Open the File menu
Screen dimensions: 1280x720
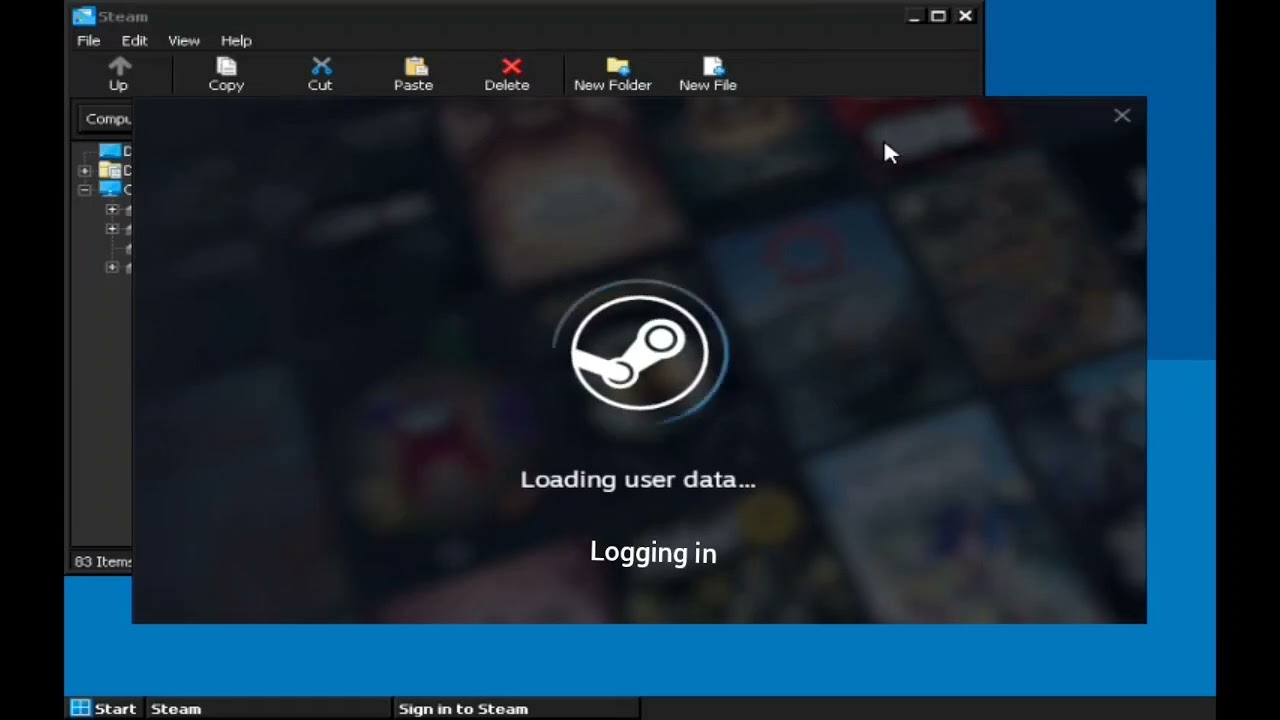89,41
